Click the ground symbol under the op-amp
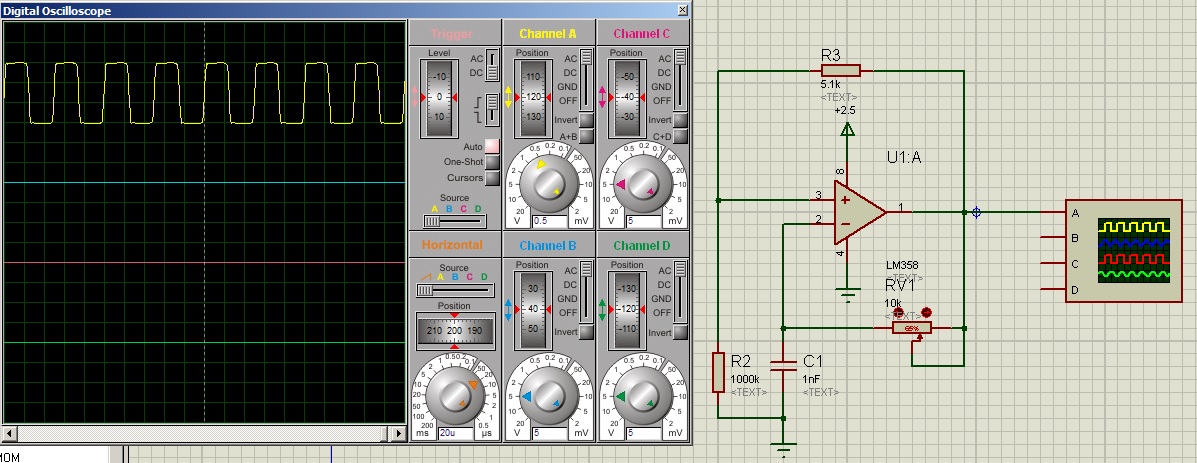 [x=847, y=296]
